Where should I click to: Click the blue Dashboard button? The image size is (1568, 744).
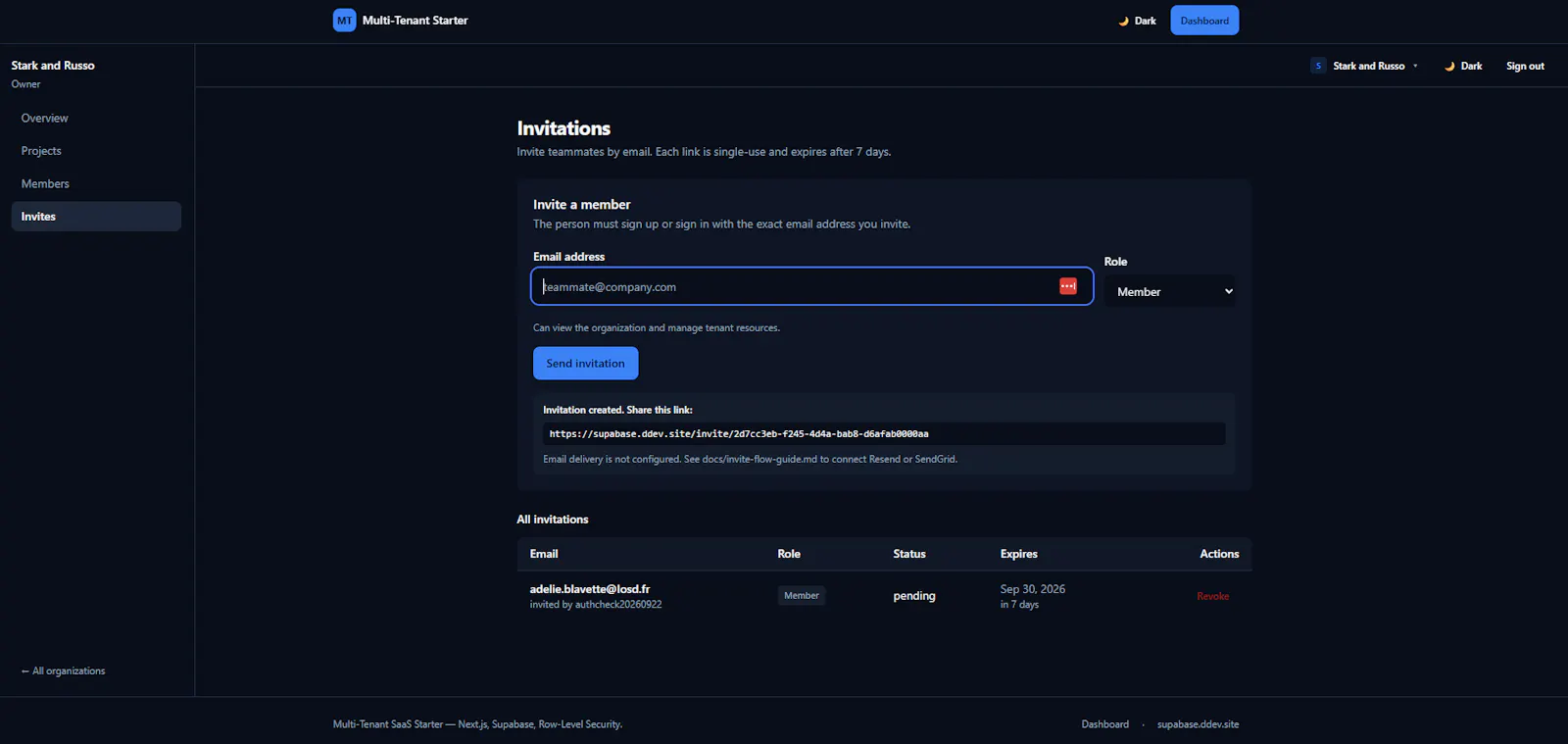[x=1204, y=21]
